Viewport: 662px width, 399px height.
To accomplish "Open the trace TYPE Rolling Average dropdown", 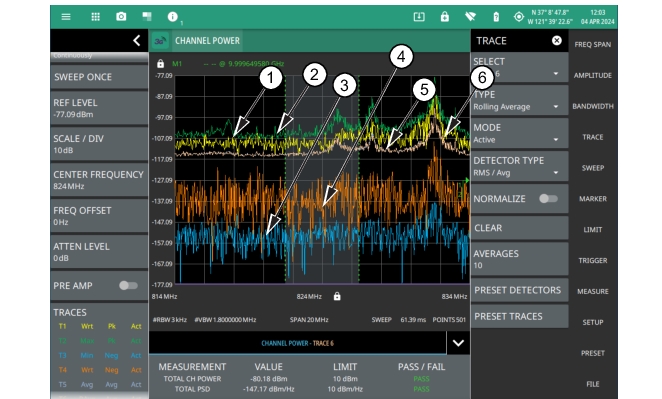I will [519, 100].
